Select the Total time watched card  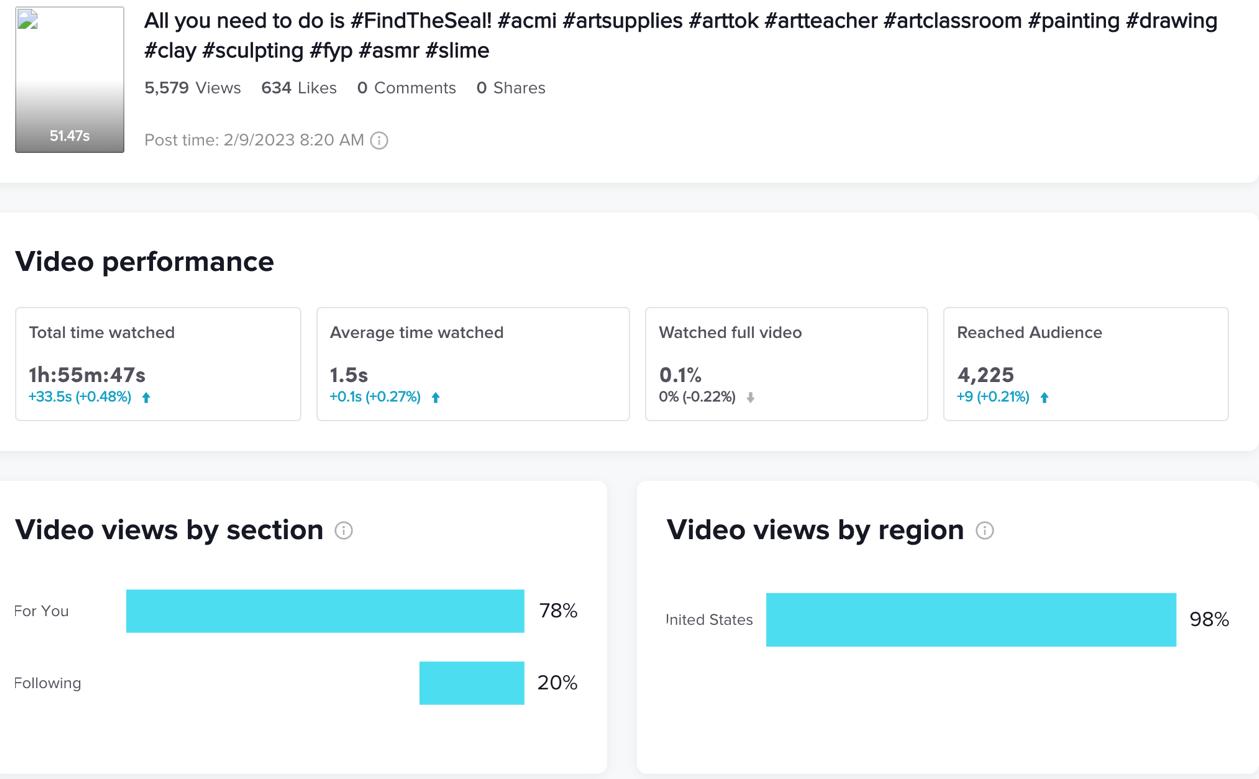[x=158, y=364]
